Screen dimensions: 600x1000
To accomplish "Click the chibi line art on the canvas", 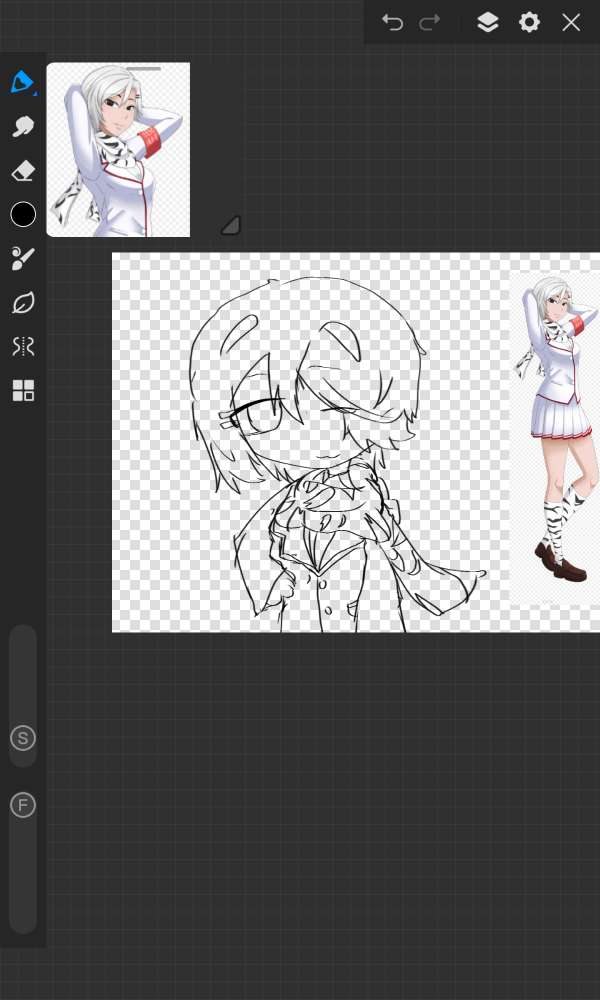I will [320, 450].
